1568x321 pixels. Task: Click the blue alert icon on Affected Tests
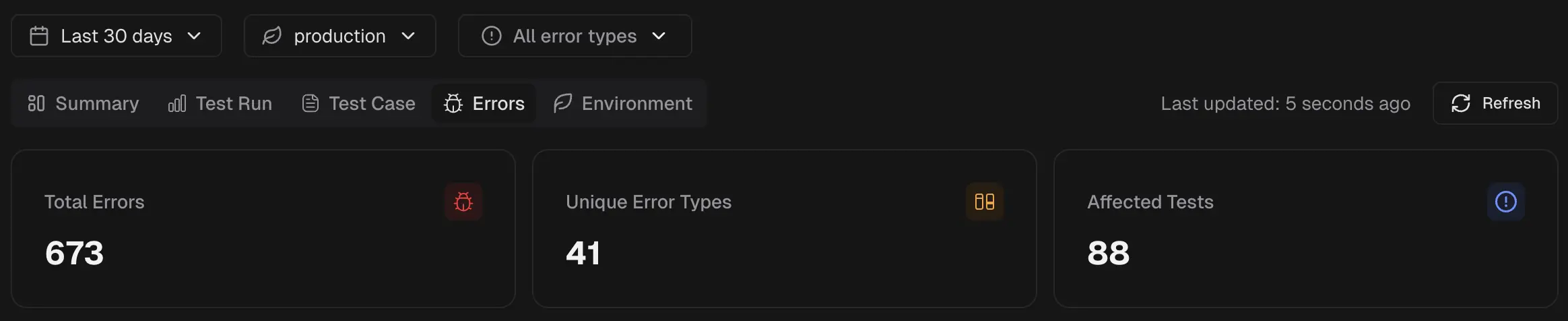tap(1506, 202)
